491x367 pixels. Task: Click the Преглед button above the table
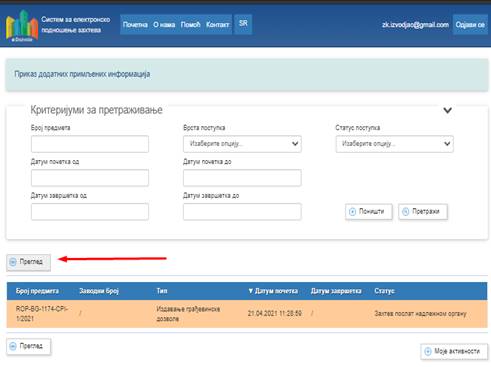pos(29,262)
